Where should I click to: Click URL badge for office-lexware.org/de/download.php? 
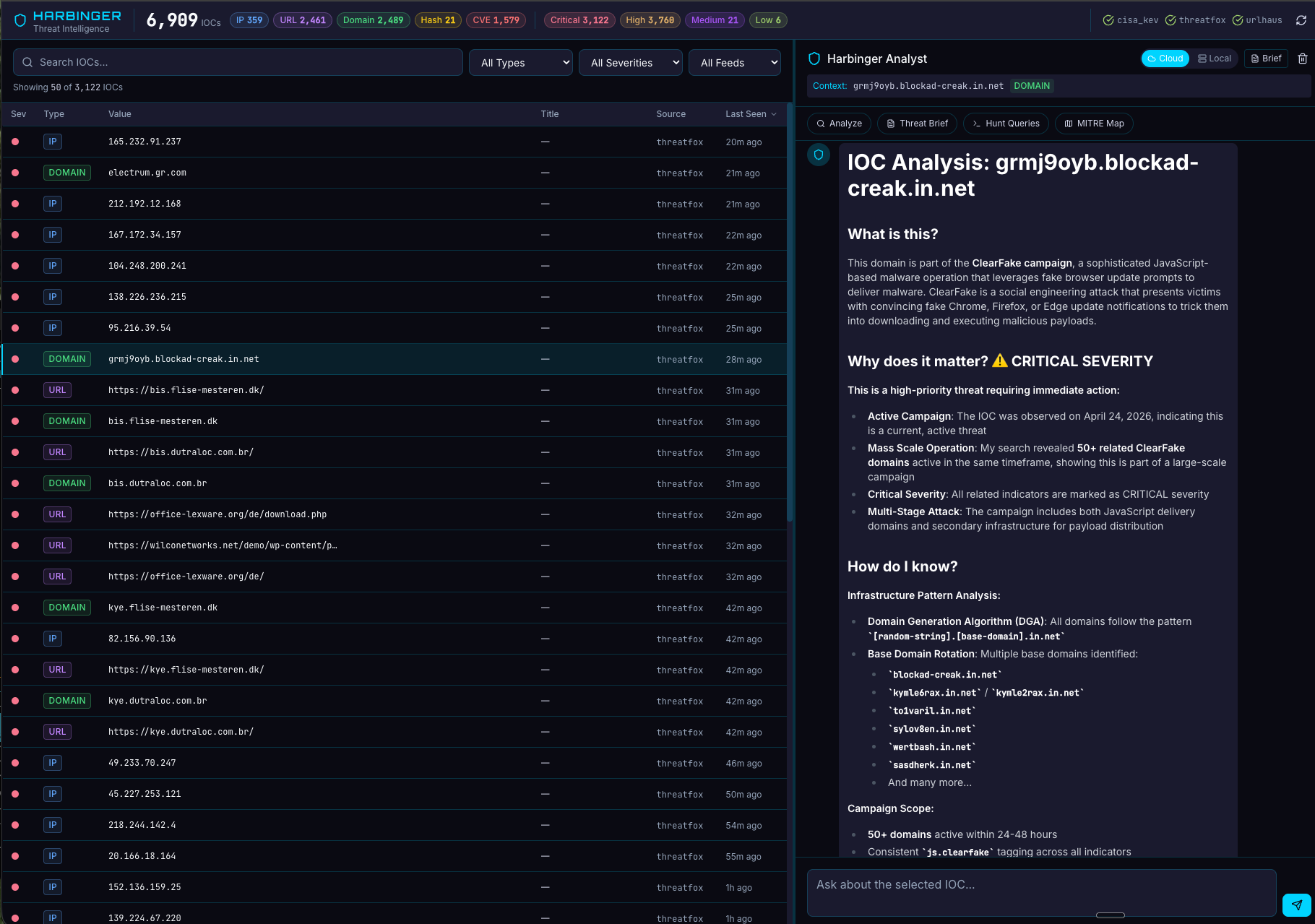point(57,514)
